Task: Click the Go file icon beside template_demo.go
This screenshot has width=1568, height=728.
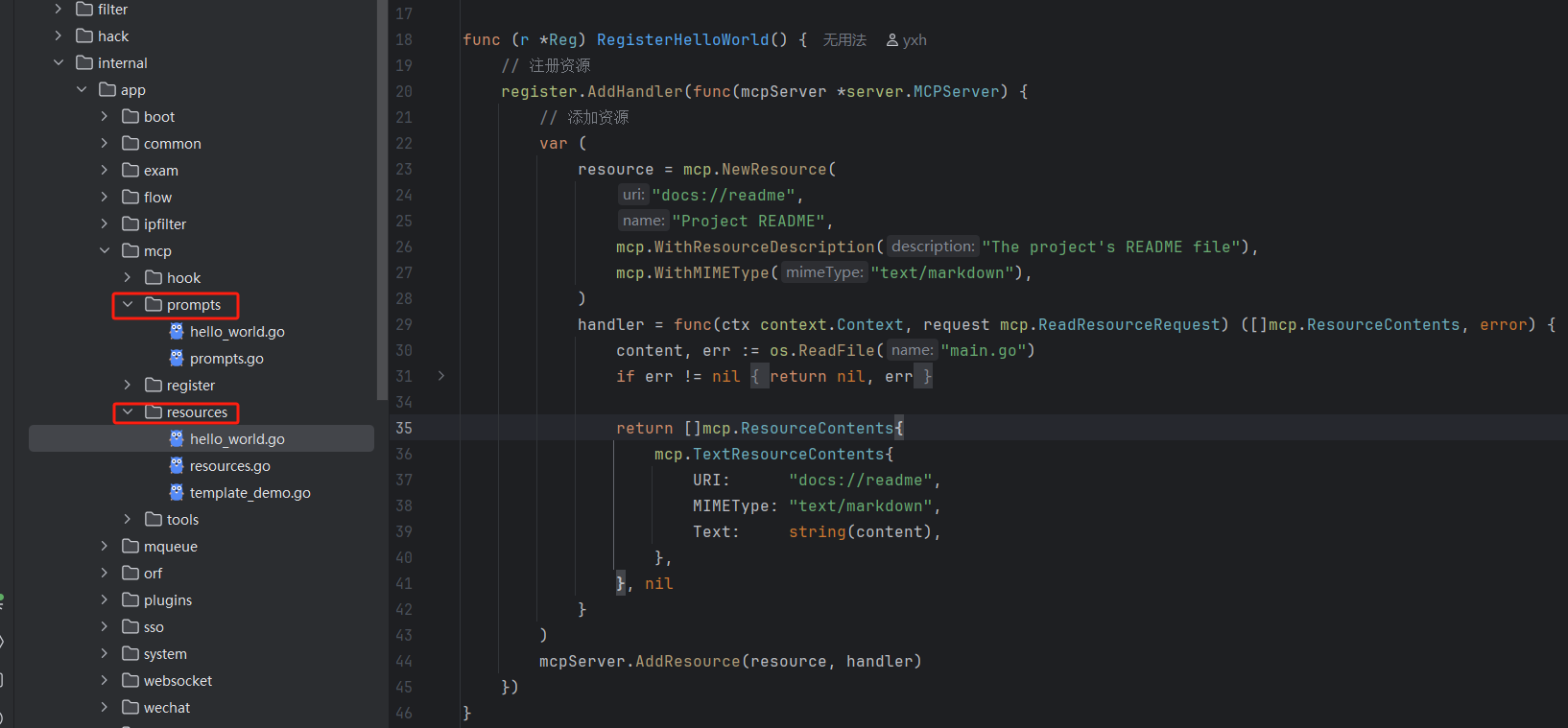Action: (177, 492)
